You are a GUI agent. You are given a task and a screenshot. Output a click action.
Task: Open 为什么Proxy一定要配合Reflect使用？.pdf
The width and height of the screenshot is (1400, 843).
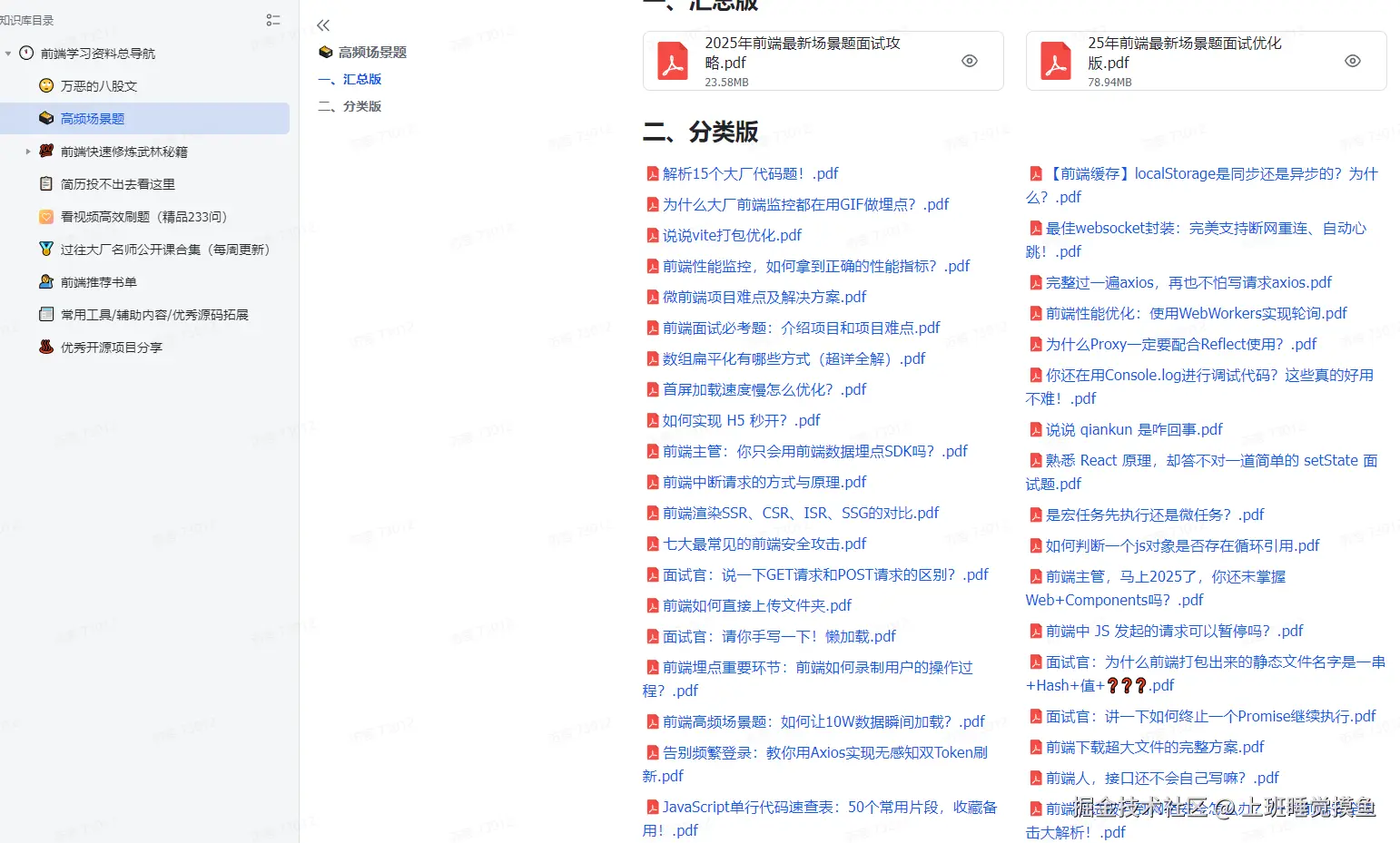[1181, 344]
